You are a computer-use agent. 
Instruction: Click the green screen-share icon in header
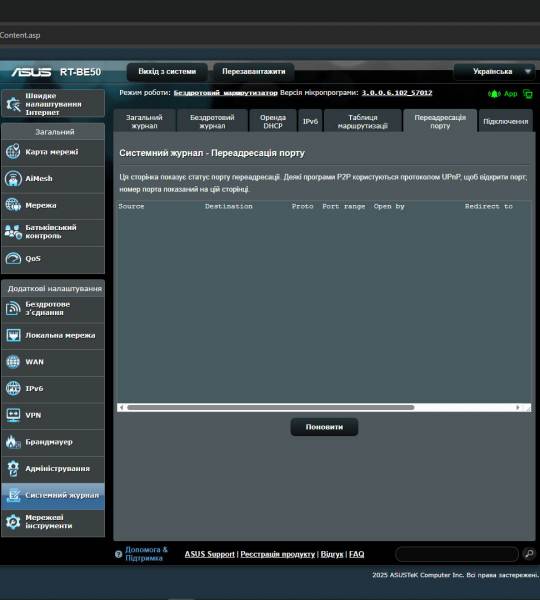coord(528,94)
